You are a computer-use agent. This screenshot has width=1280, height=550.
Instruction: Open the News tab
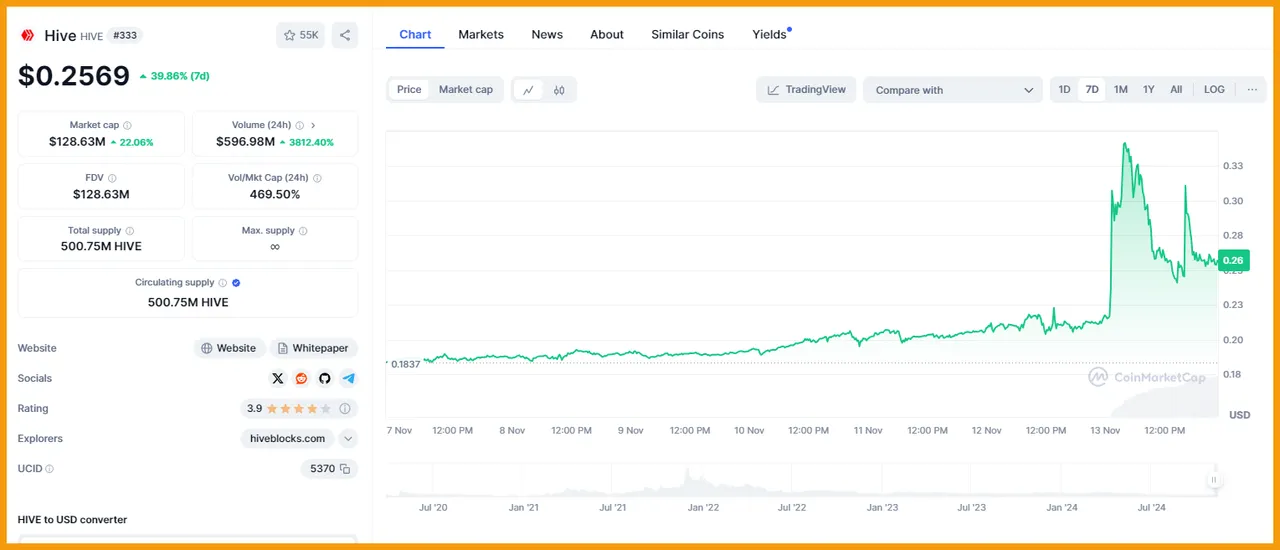(547, 35)
